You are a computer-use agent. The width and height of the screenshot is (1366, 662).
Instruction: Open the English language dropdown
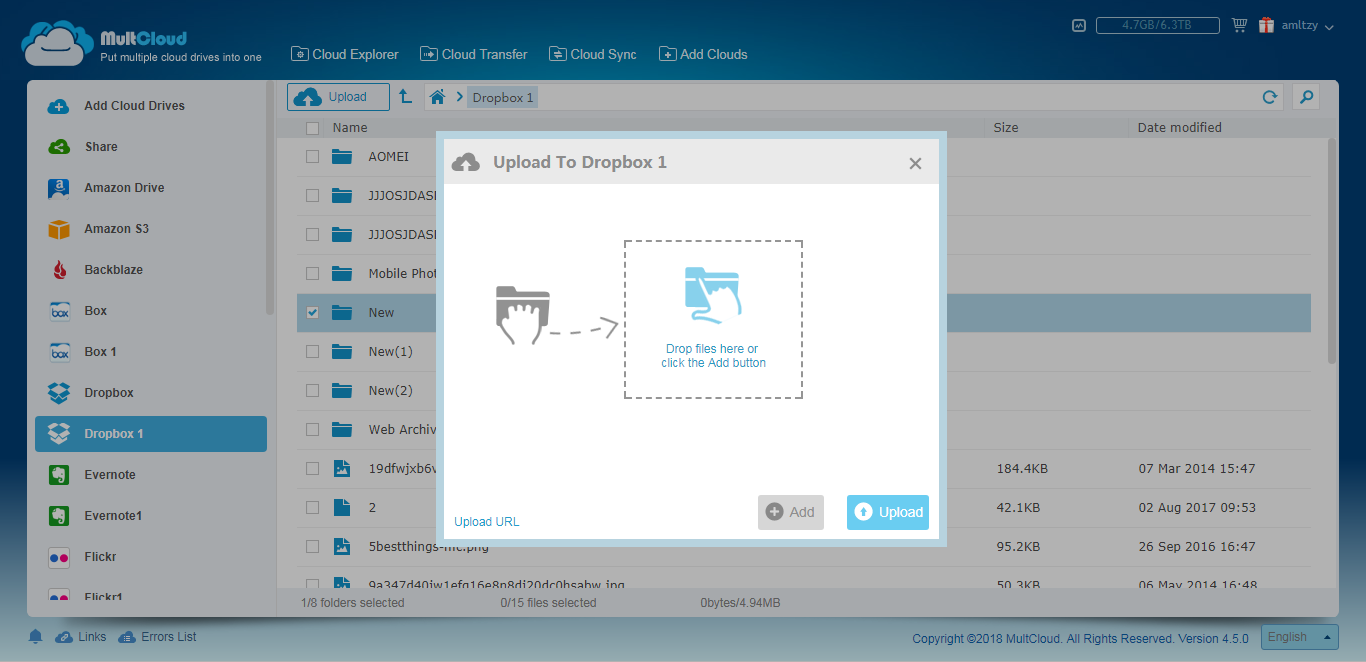[x=1299, y=637]
